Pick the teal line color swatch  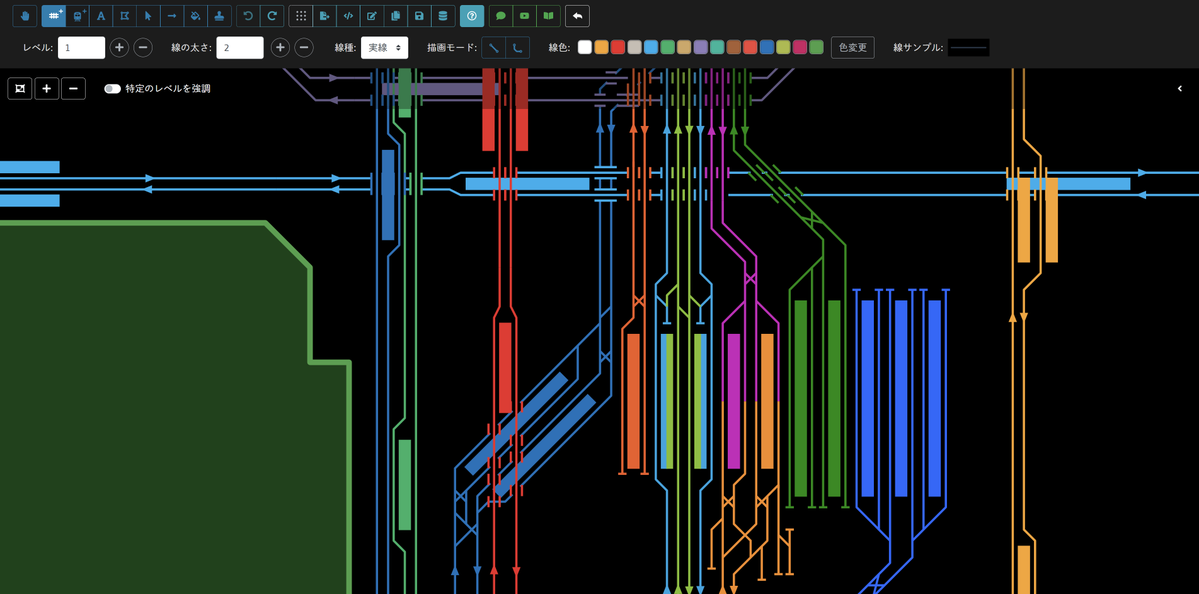(x=716, y=47)
